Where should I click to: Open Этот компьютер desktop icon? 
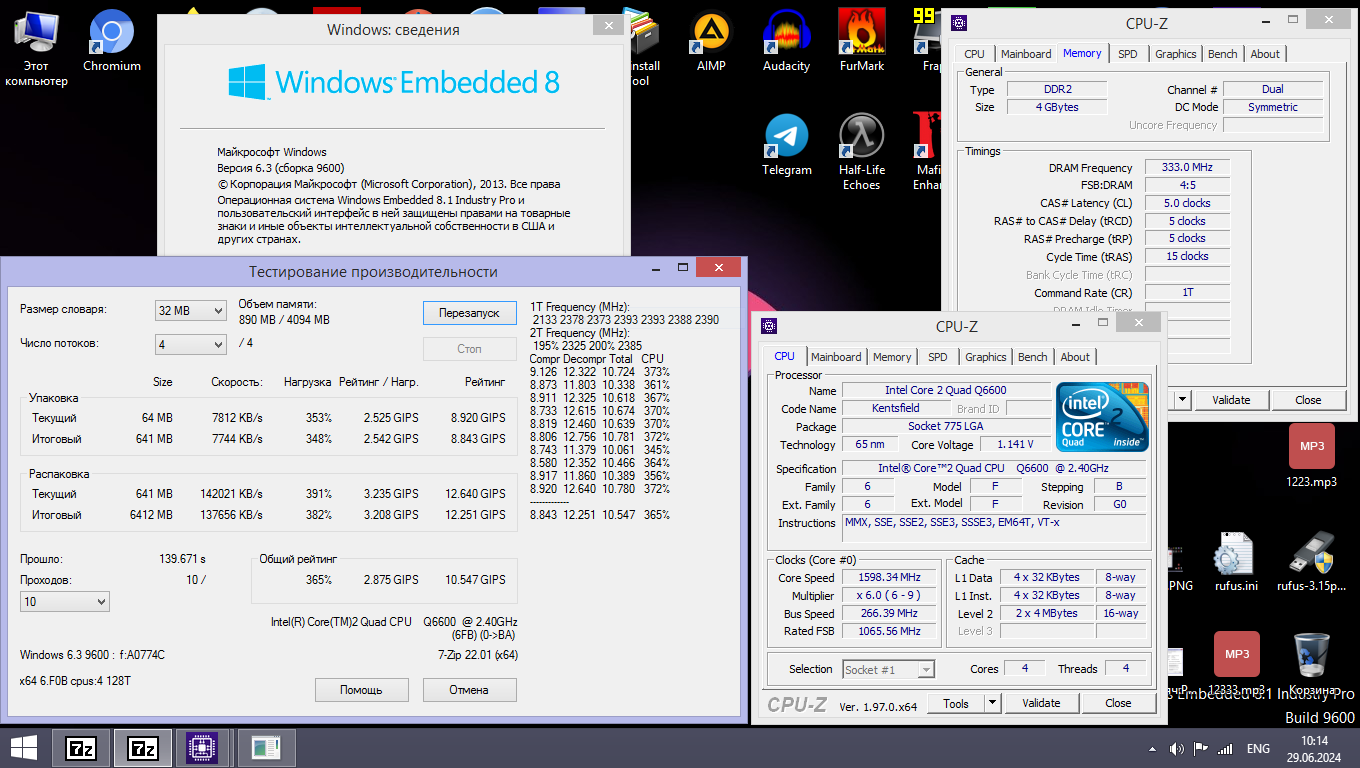[36, 48]
